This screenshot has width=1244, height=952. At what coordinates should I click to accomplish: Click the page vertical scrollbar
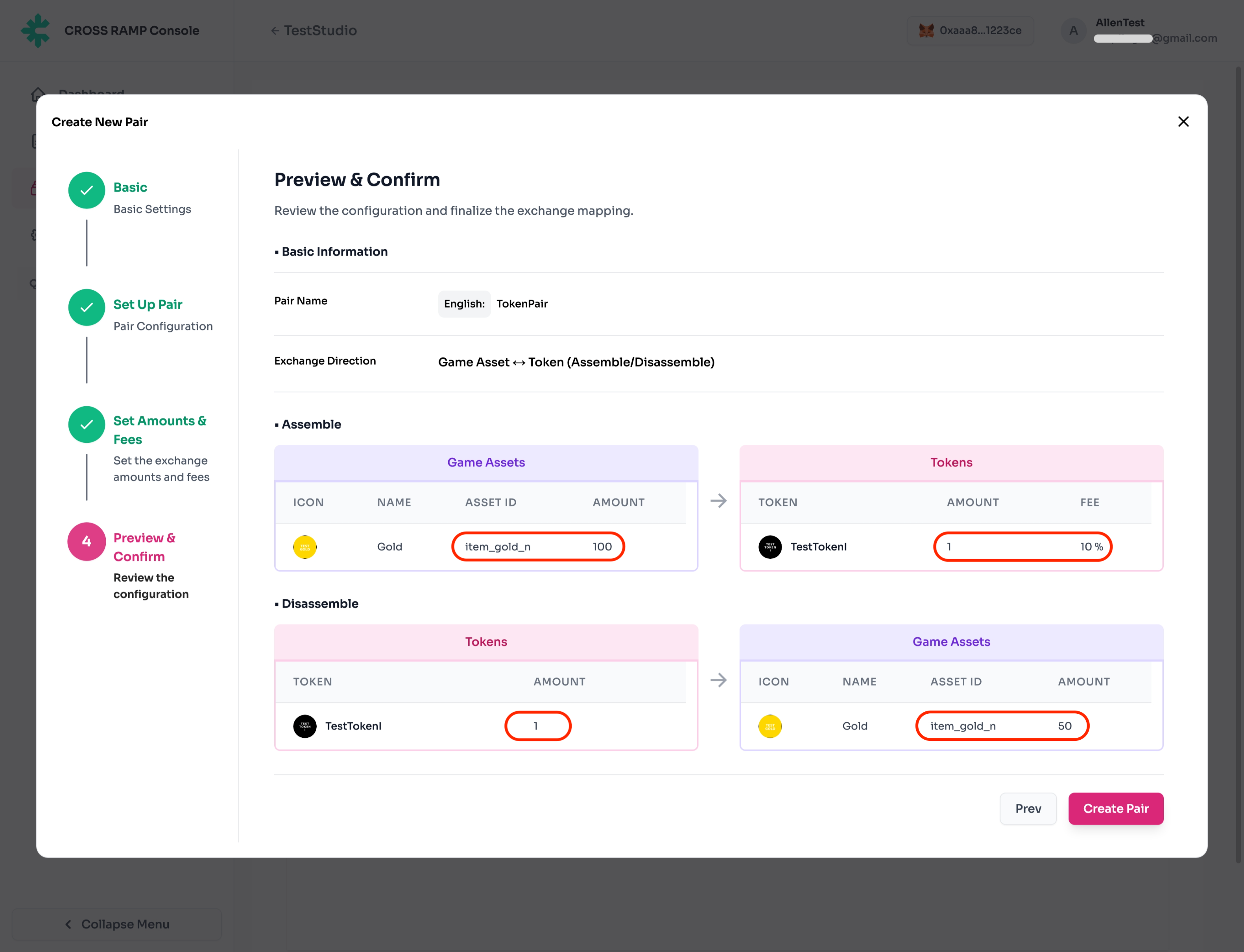(x=1238, y=465)
